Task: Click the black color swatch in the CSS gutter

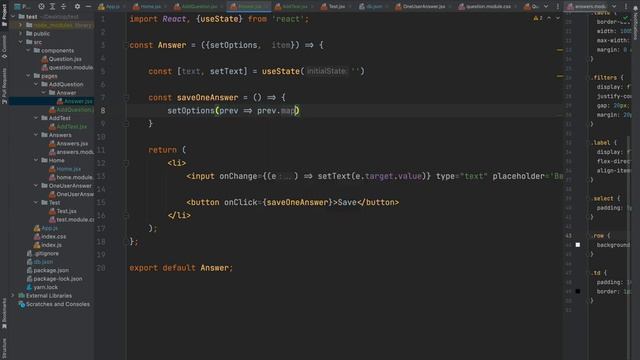Action: (x=578, y=291)
